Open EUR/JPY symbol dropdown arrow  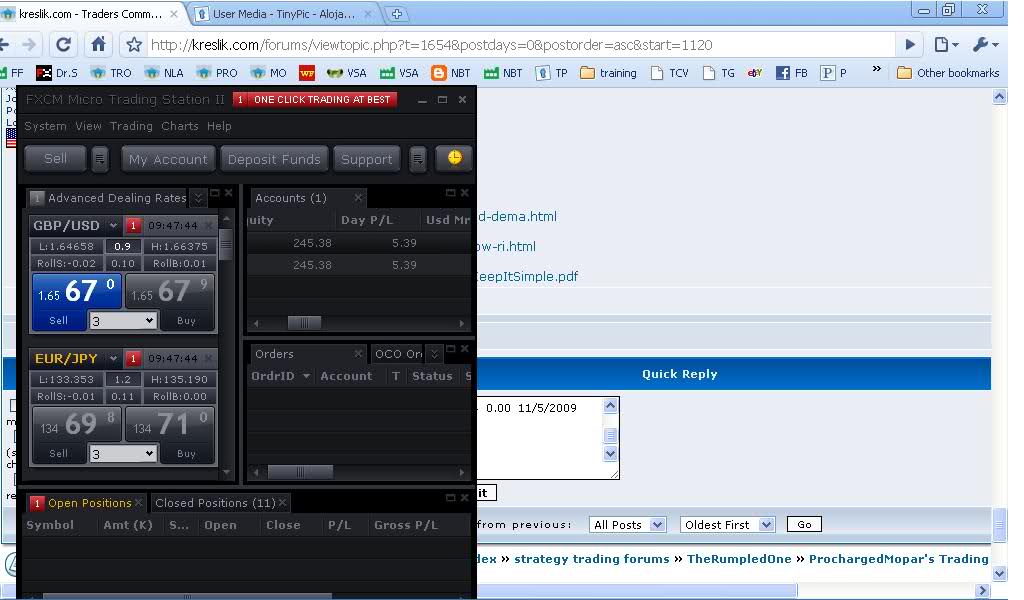(113, 358)
